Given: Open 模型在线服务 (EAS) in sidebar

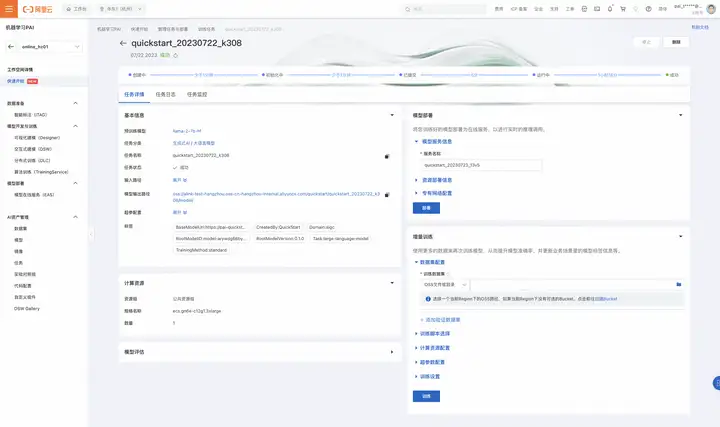Looking at the screenshot, I should click(34, 195).
